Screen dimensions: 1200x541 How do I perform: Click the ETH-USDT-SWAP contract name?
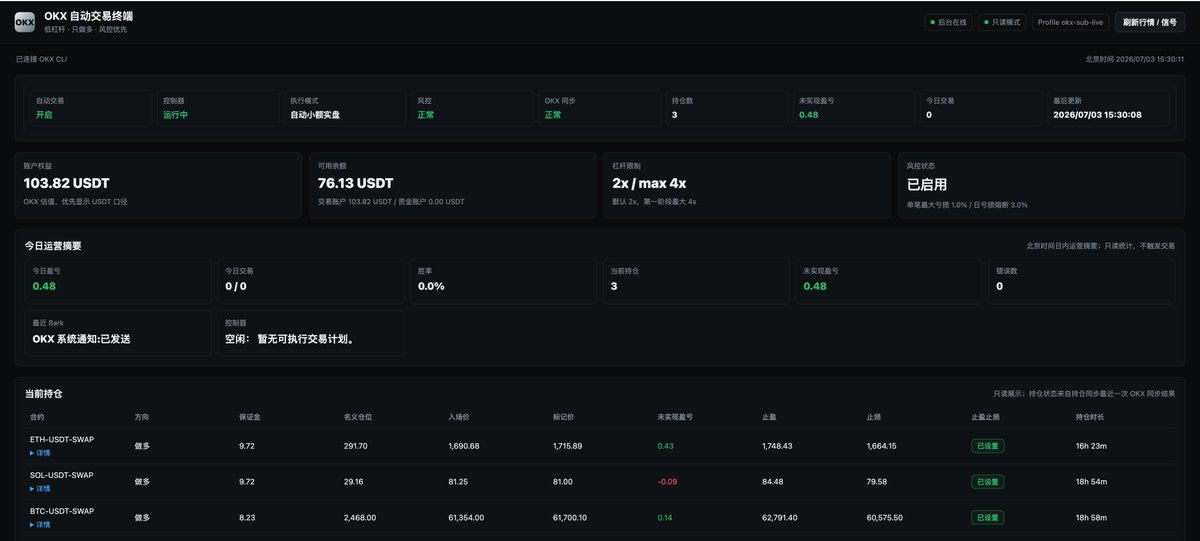coord(61,440)
